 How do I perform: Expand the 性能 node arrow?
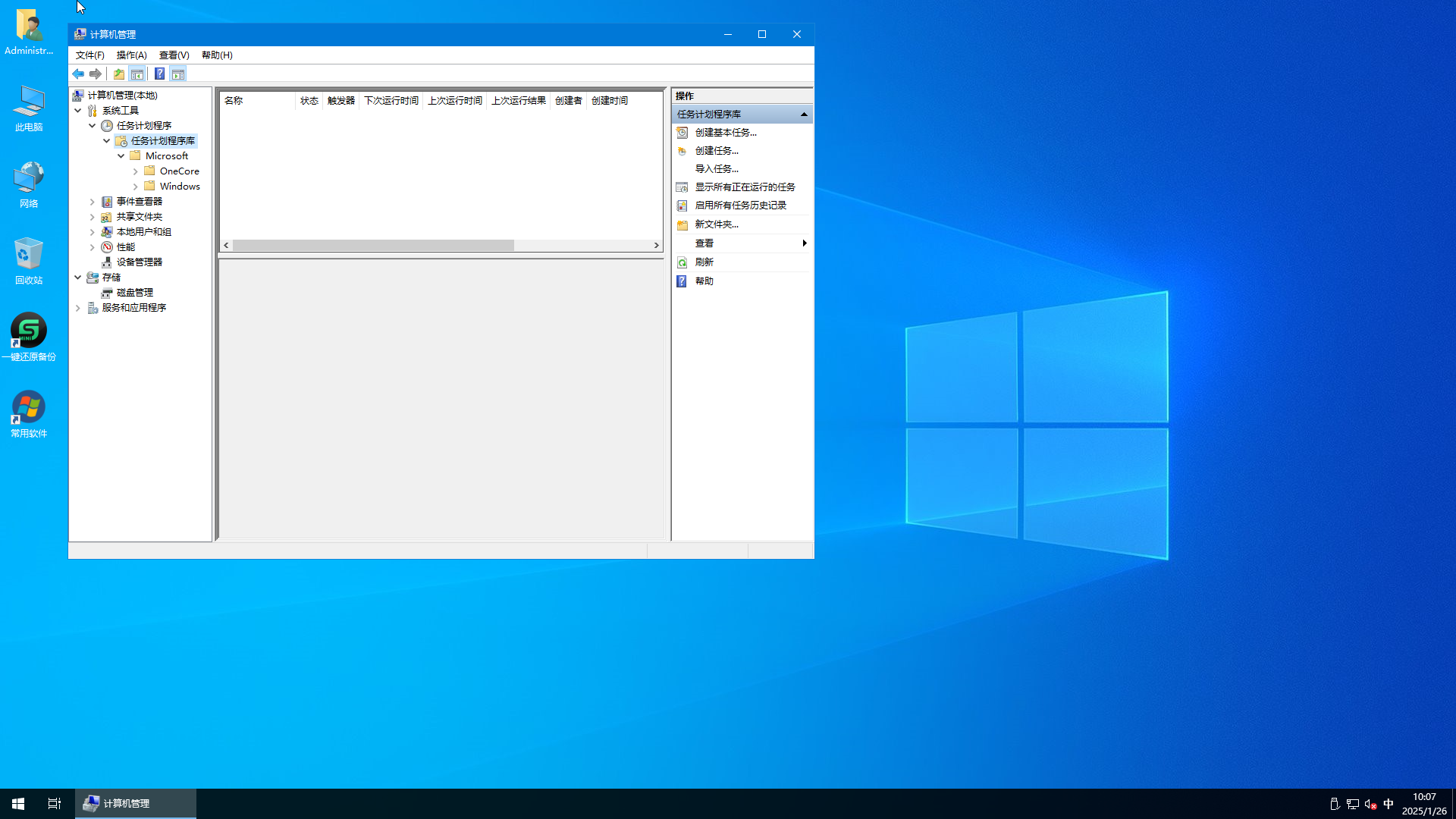[x=93, y=247]
